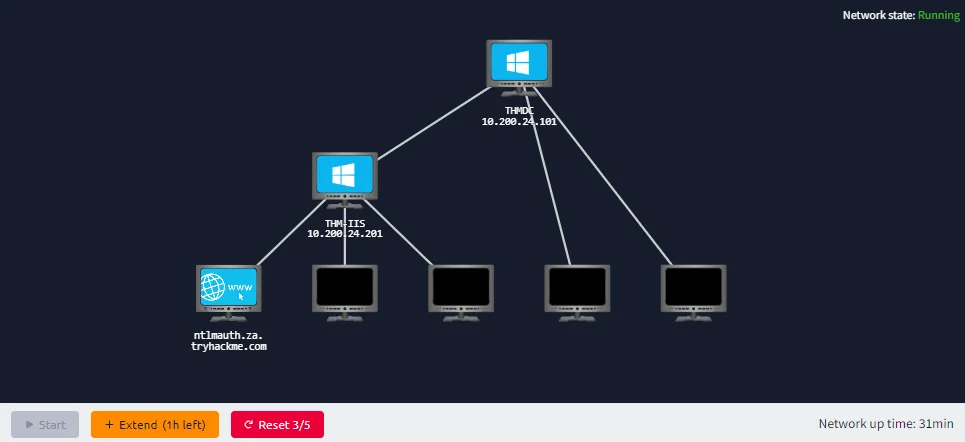
Task: Click the Start network button
Action: coord(45,425)
